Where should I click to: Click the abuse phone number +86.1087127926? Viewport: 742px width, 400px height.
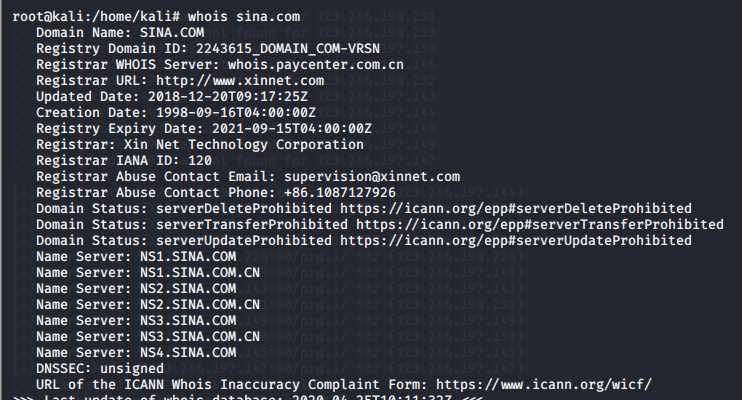point(340,193)
